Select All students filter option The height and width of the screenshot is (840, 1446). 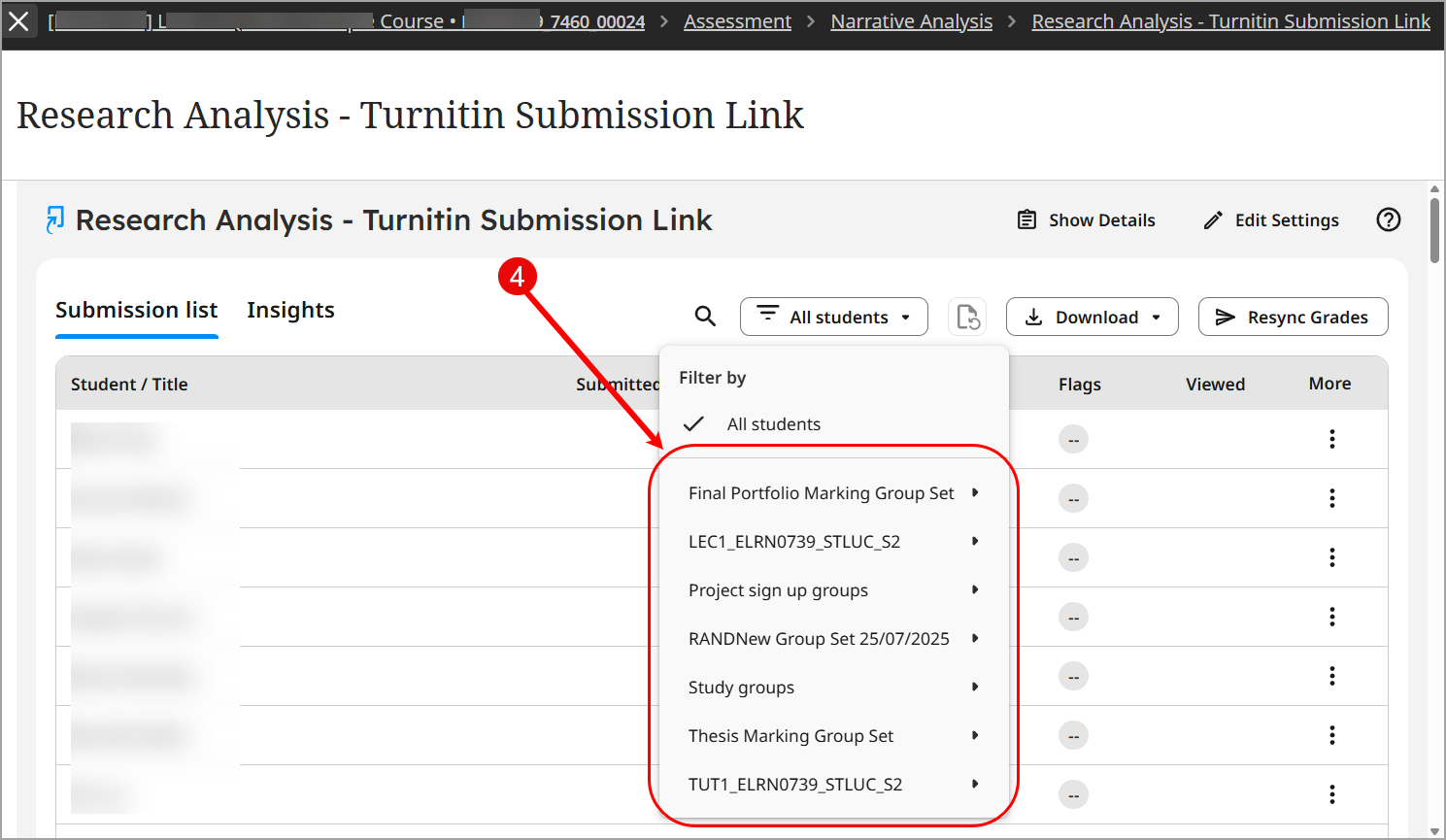click(x=833, y=424)
